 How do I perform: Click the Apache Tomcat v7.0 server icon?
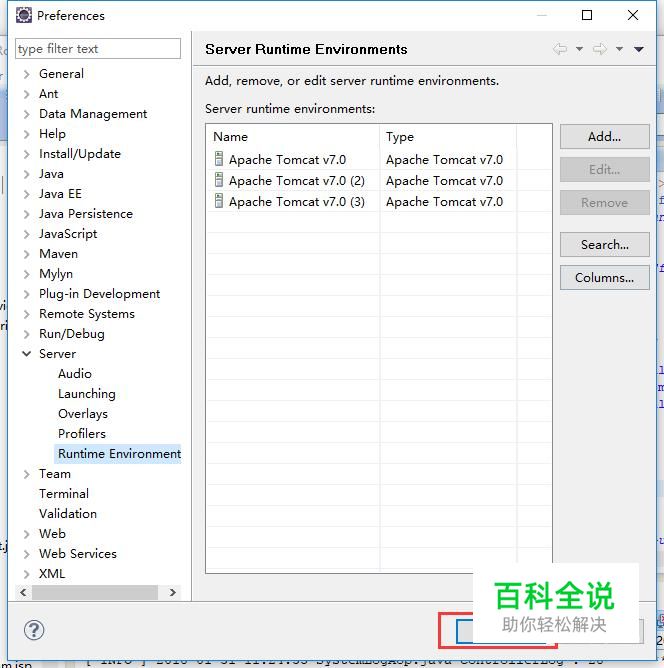[219, 159]
